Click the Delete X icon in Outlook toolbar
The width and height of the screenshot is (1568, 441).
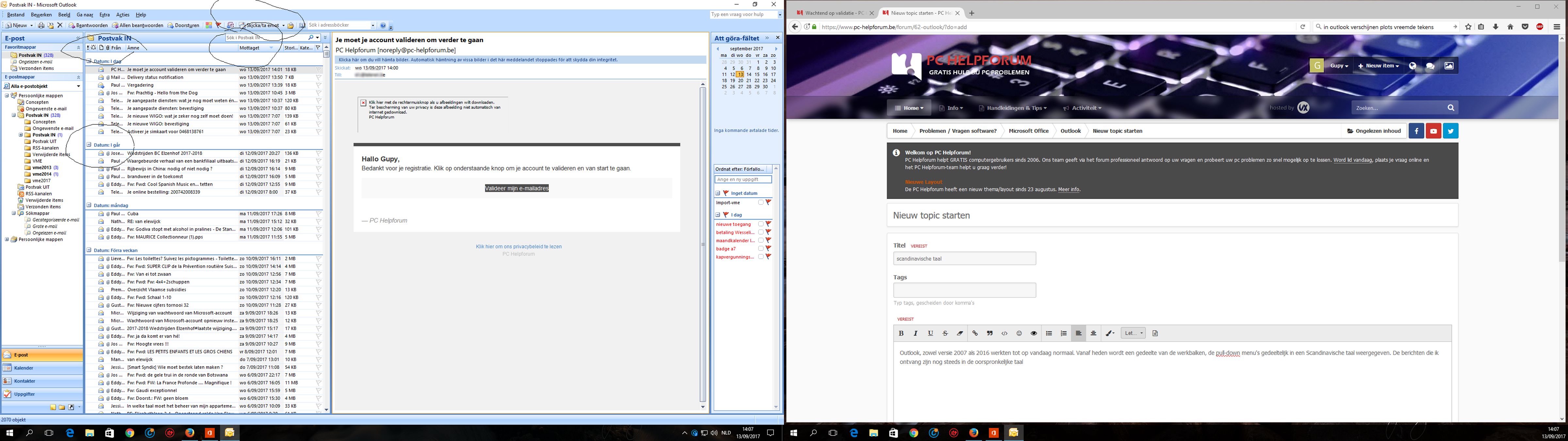click(x=60, y=25)
